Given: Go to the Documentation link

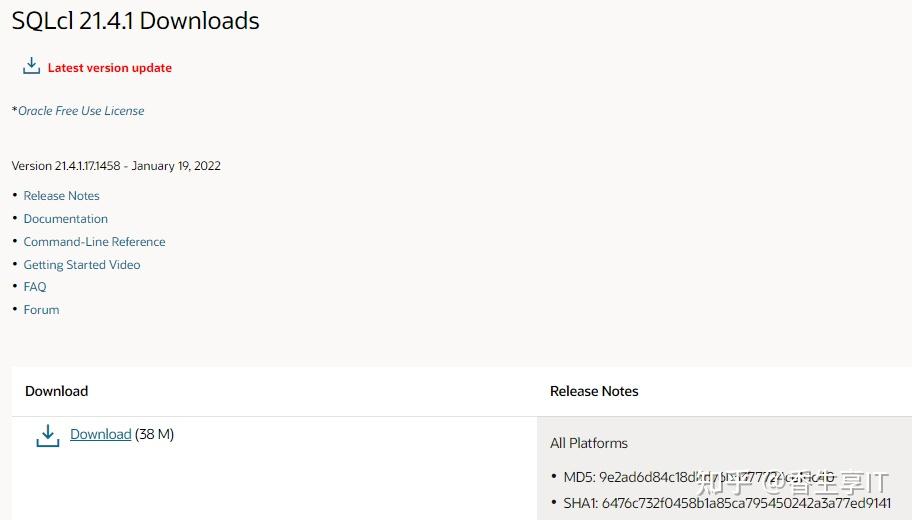Looking at the screenshot, I should pos(66,219).
